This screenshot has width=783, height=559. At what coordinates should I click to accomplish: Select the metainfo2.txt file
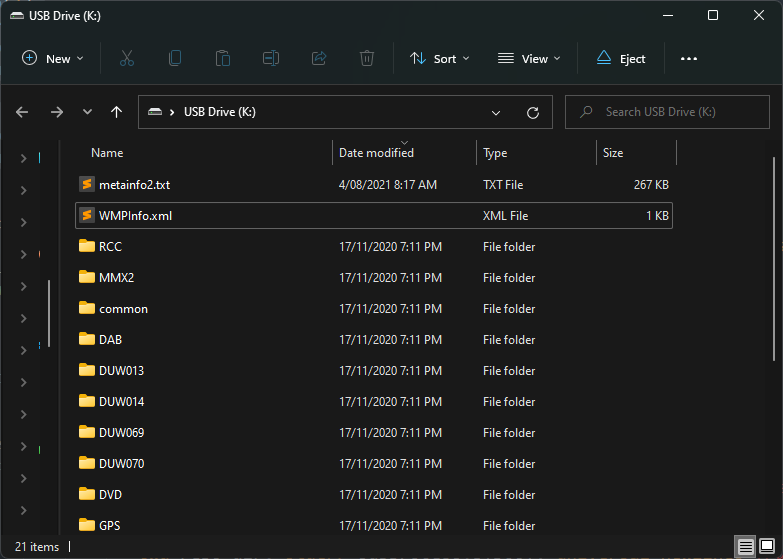[x=134, y=185]
